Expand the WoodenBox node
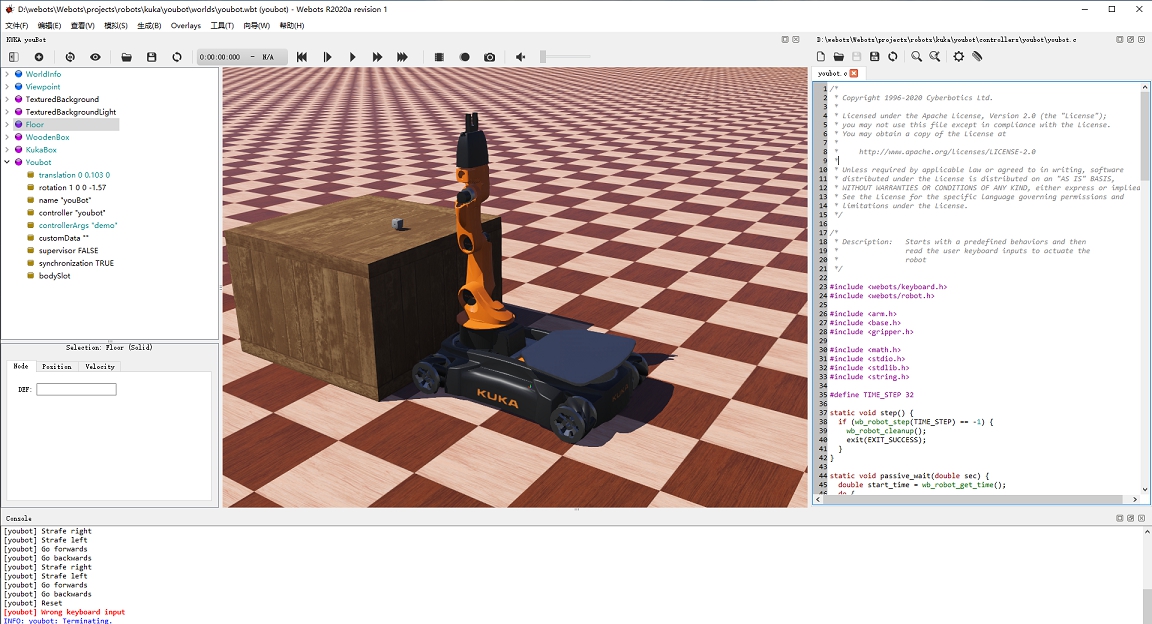This screenshot has height=624, width=1152. coord(7,137)
